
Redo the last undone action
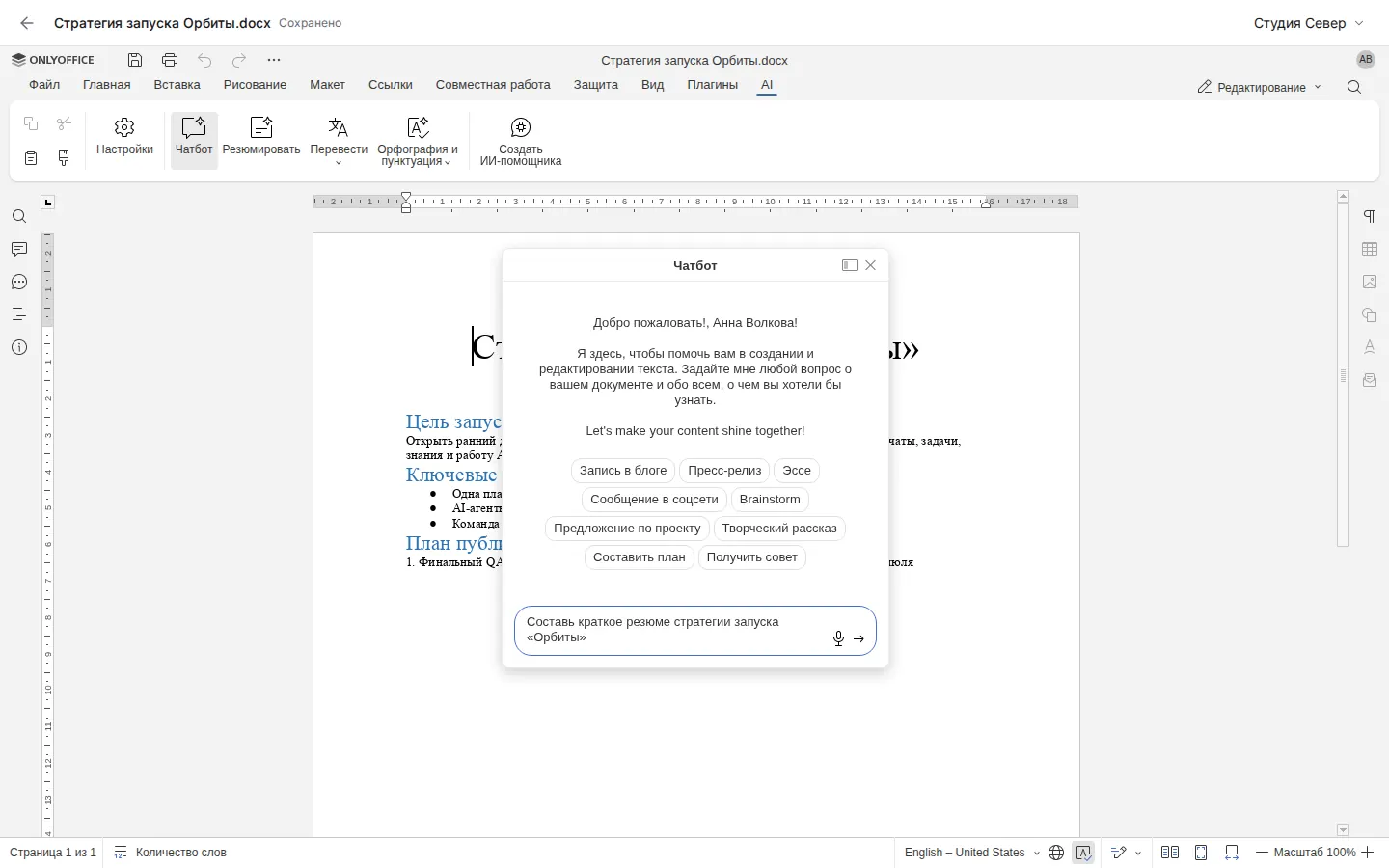[x=239, y=60]
